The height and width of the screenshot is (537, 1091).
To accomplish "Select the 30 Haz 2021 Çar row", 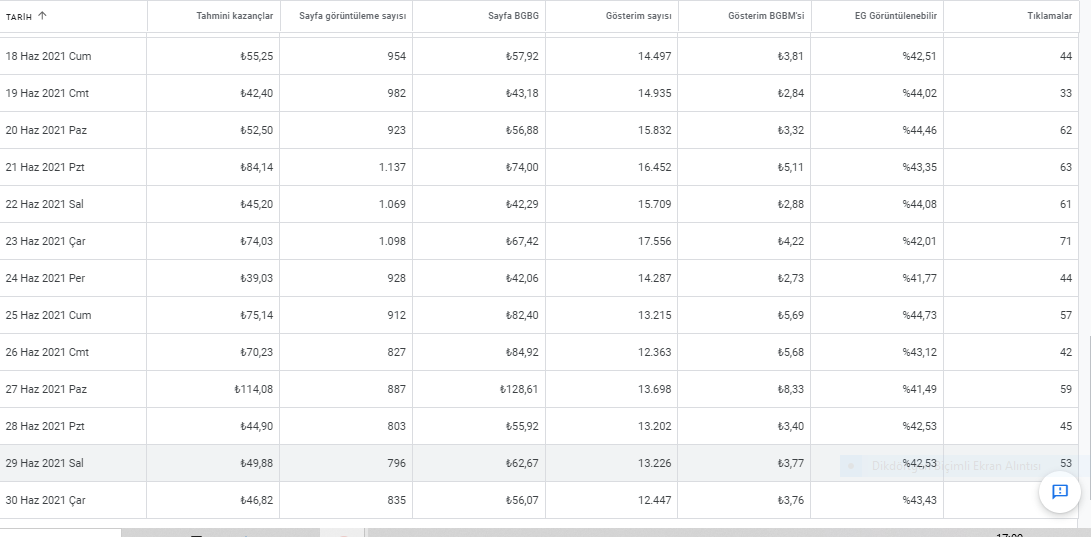I will (539, 500).
